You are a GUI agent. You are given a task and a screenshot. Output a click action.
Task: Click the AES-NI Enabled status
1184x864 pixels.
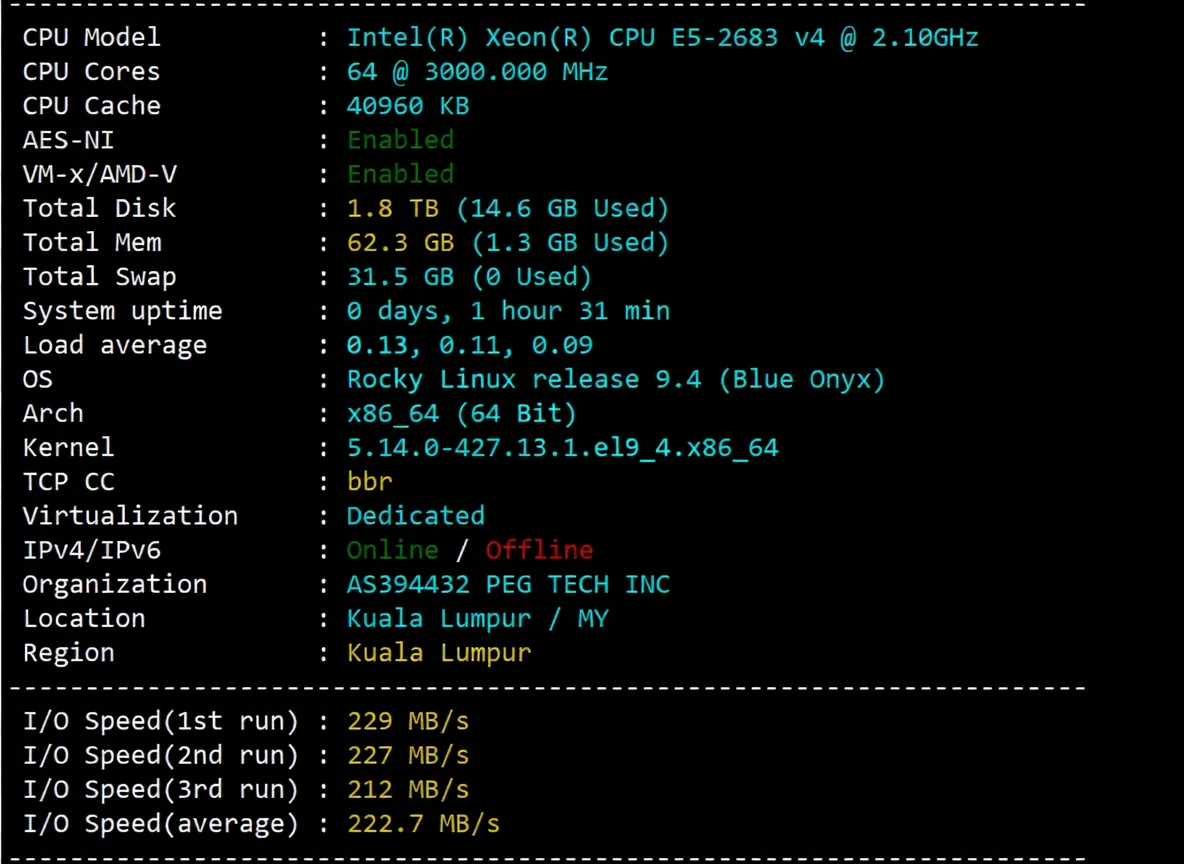(x=400, y=140)
